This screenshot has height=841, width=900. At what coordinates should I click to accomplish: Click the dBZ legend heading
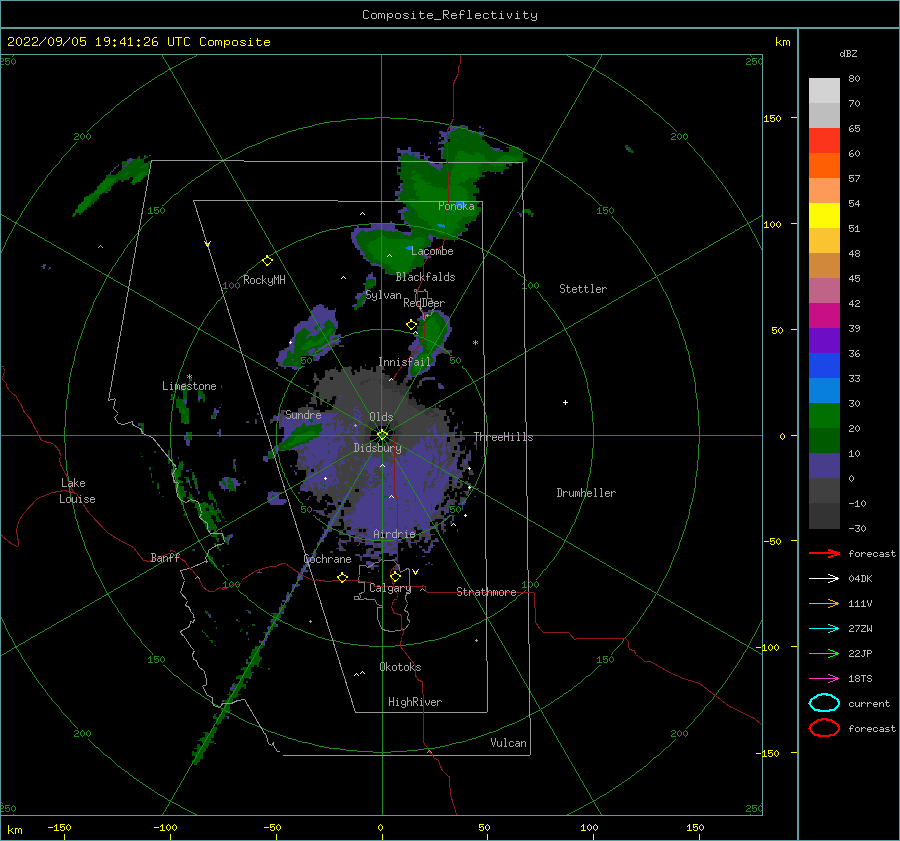[x=848, y=53]
